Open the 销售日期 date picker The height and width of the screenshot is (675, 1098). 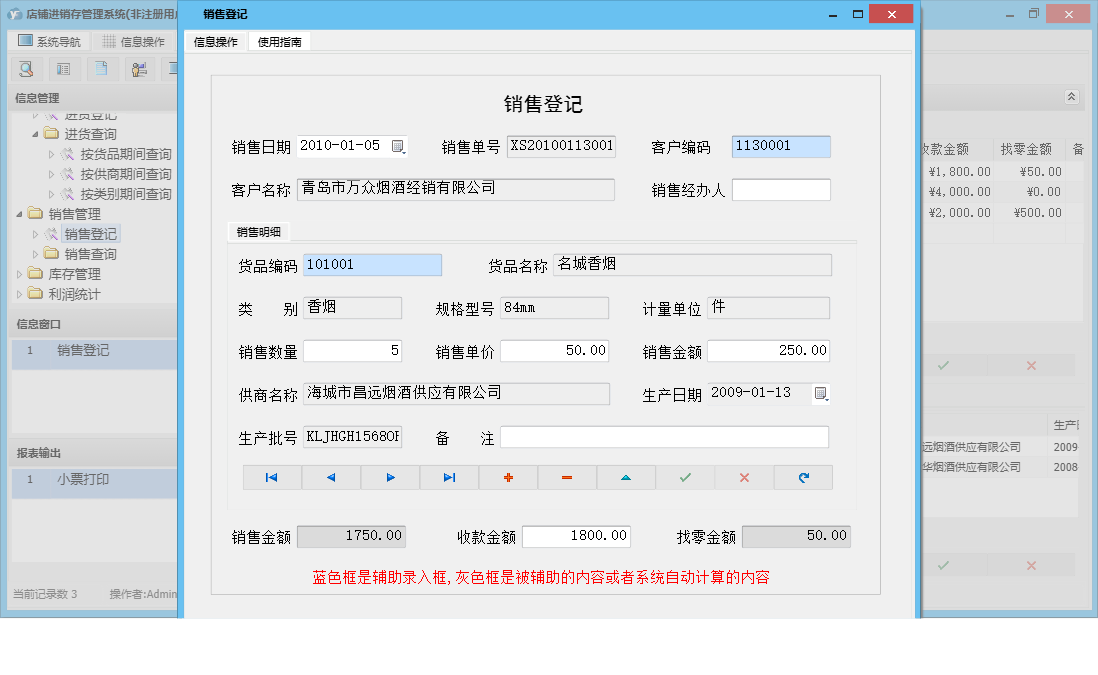(x=396, y=145)
